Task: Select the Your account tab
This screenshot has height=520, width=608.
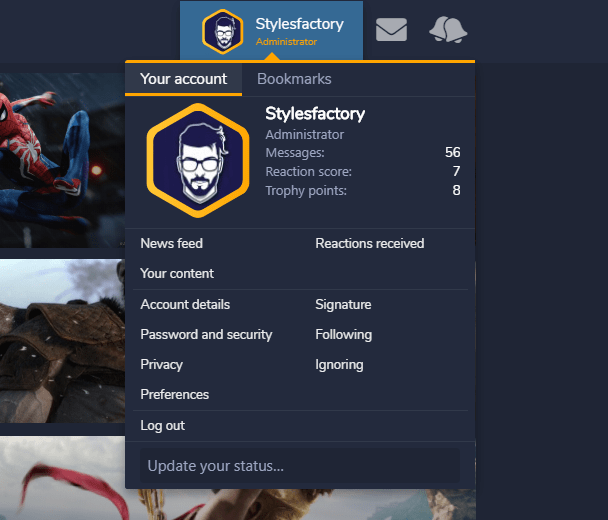Action: coord(184,79)
